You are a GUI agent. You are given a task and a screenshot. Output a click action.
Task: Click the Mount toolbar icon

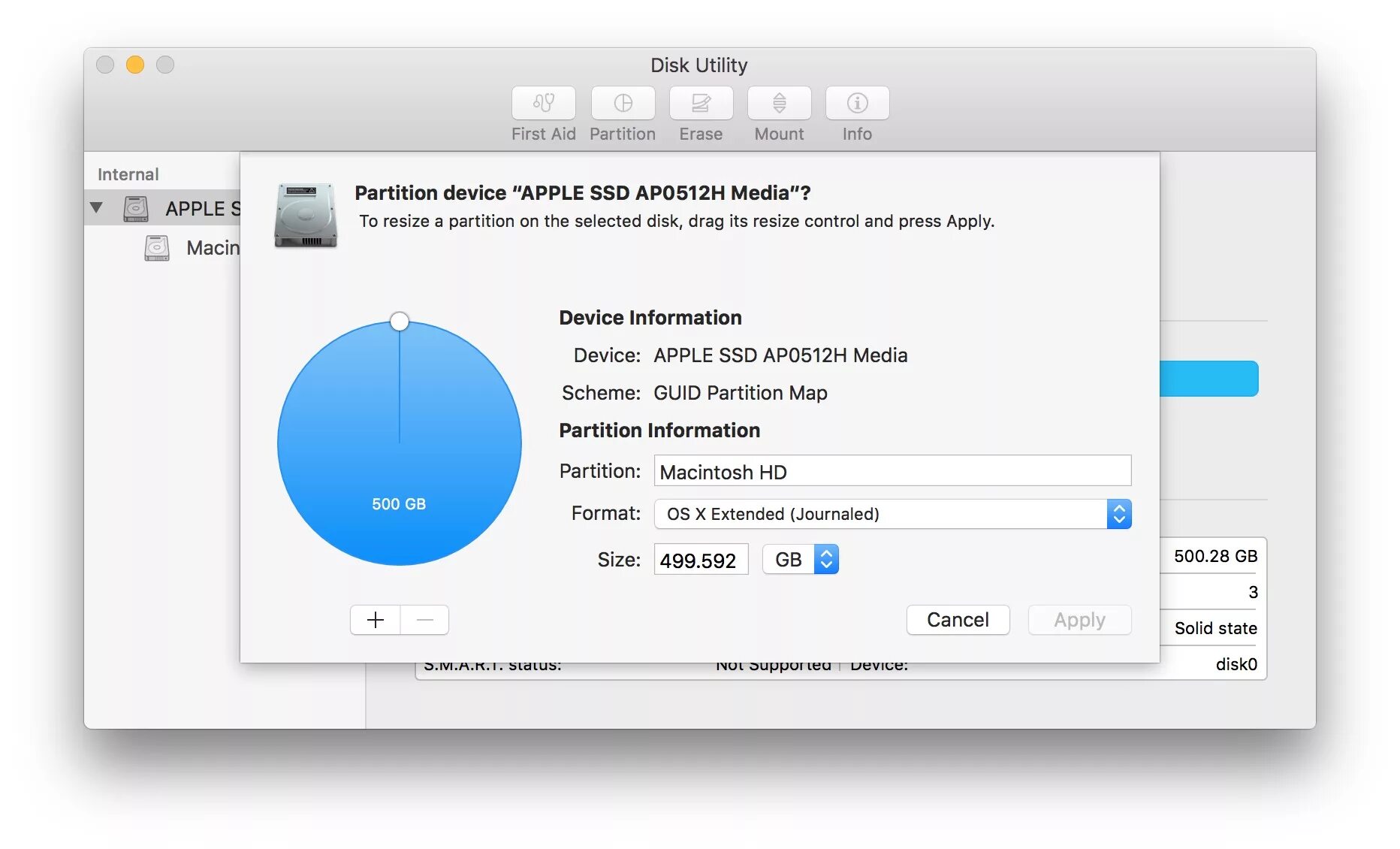pos(779,103)
